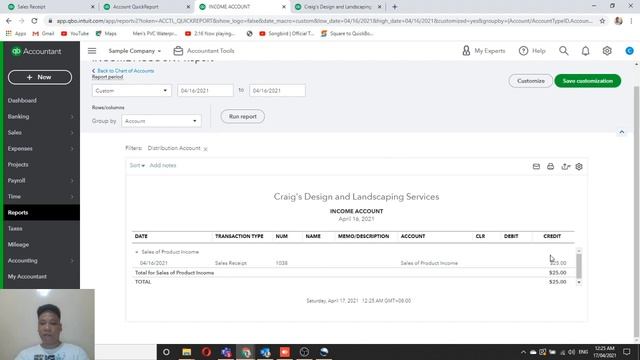
Task: Close the Sales Receipt tab
Action: coord(93,7)
